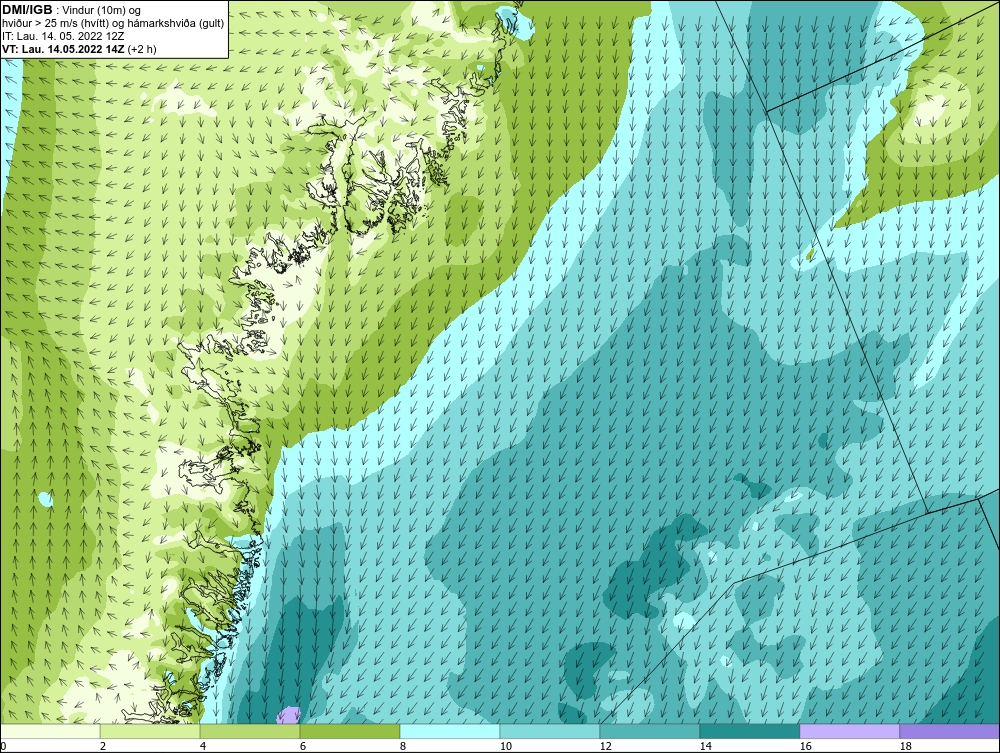Click the 12–14 m/s teal legend swatch
This screenshot has width=1000, height=753.
click(650, 731)
